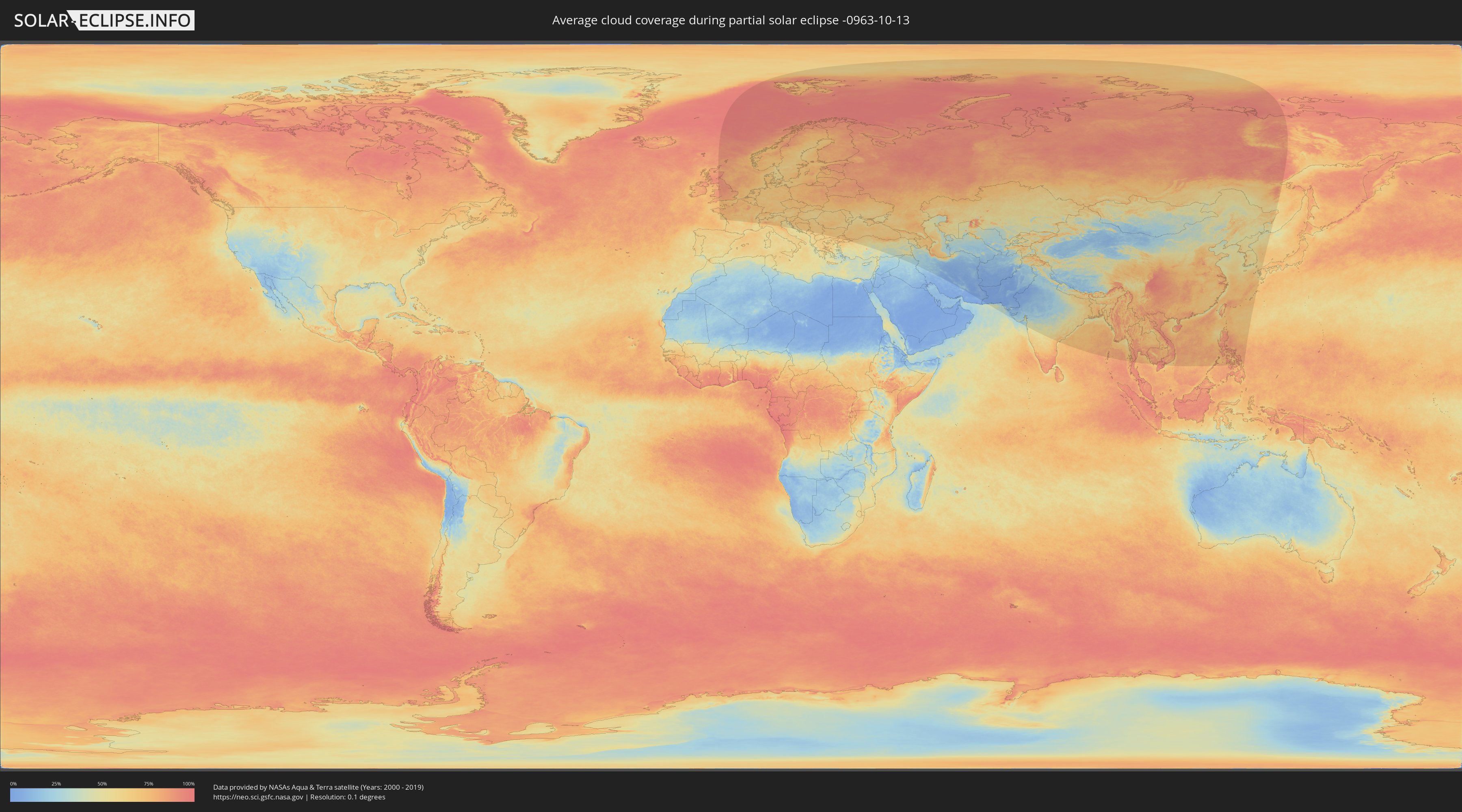Viewport: 1462px width, 812px height.
Task: Click the '75%' legend label
Action: click(148, 784)
